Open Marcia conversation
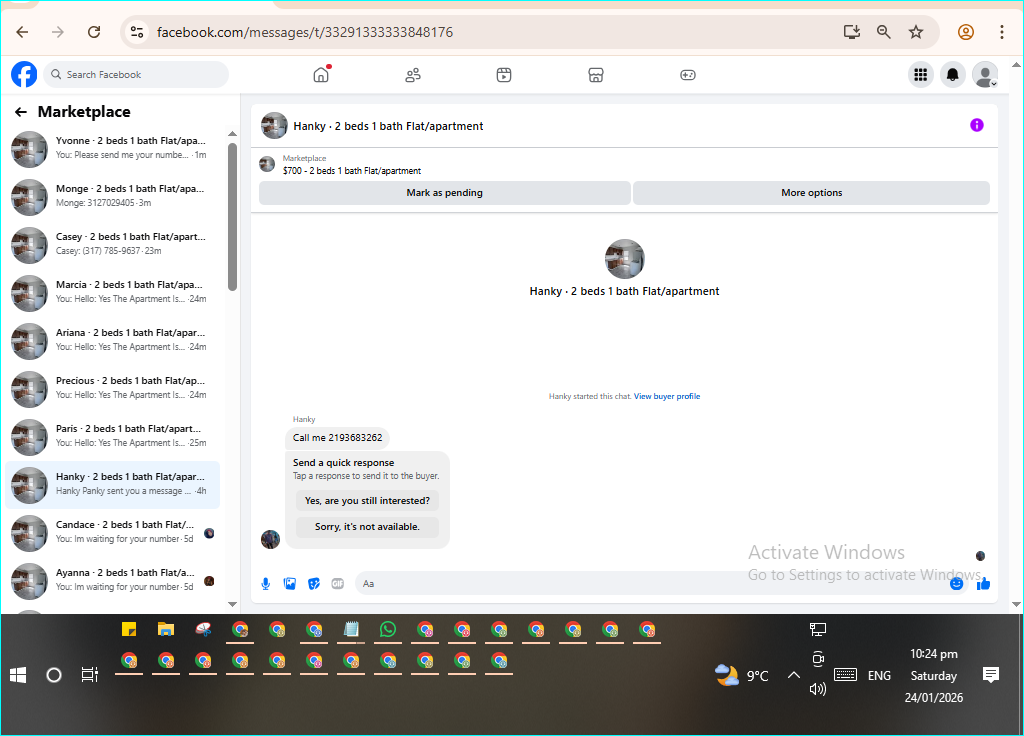 [112, 293]
